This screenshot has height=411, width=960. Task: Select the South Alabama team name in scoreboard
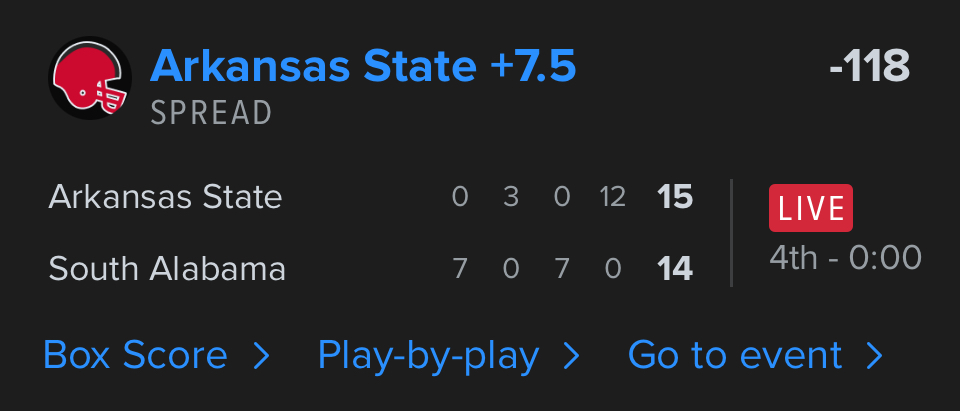click(167, 268)
